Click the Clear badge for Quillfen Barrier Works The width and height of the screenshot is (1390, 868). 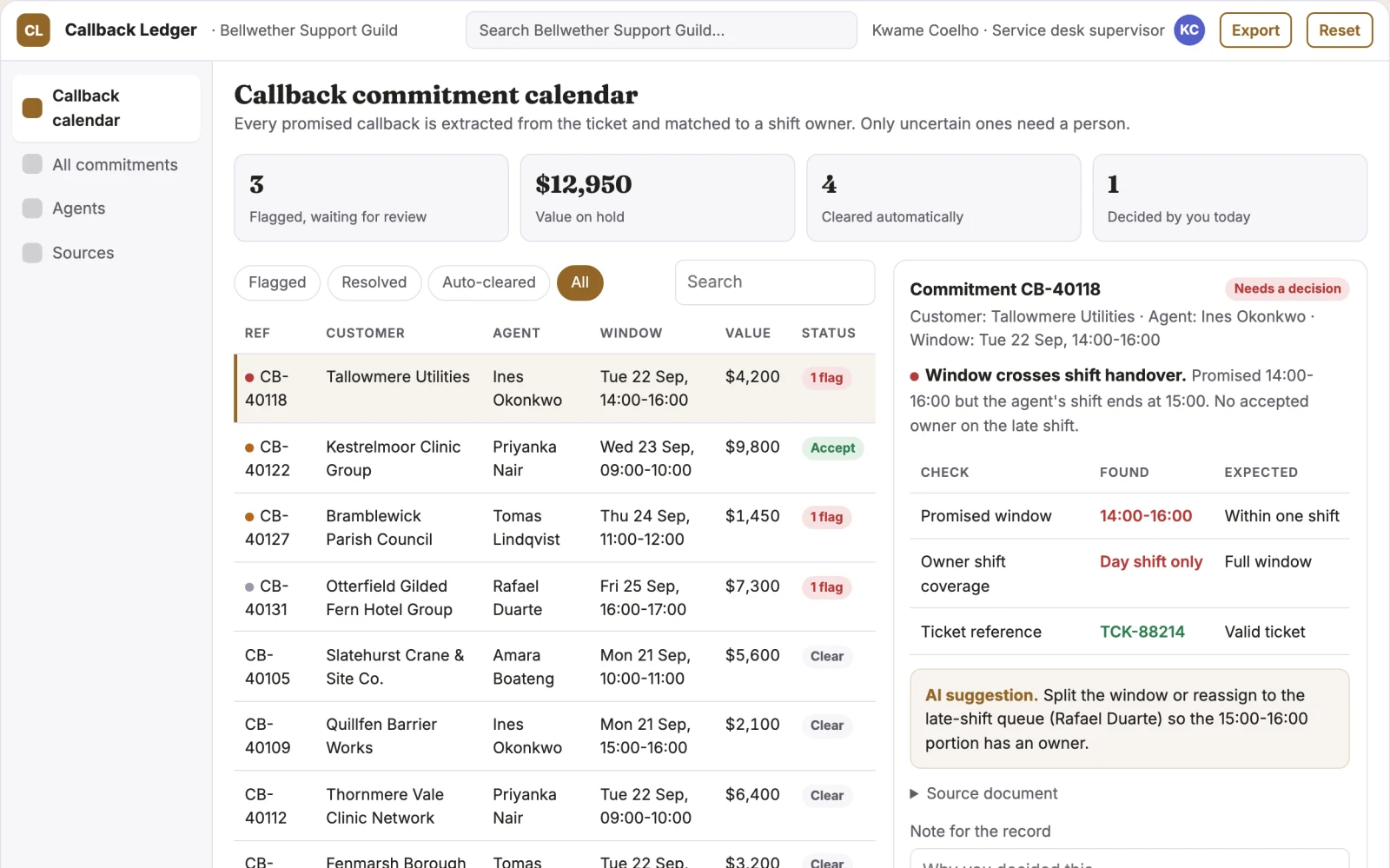826,726
